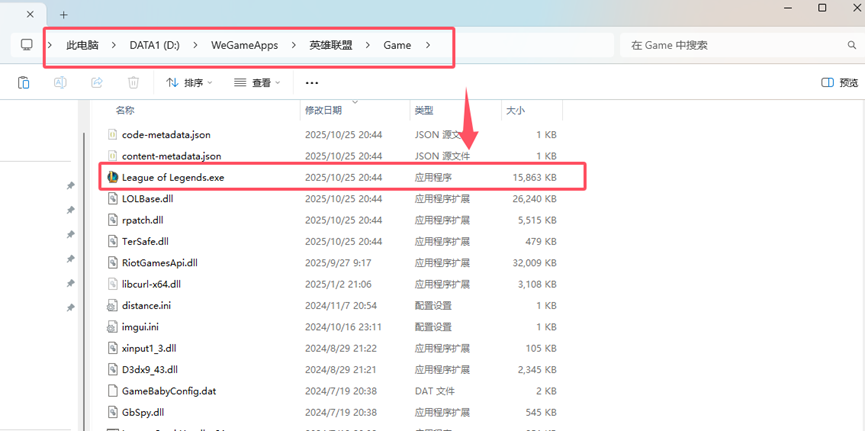Select the xinput1_3.dll file icon
This screenshot has height=431, width=865.
(x=113, y=348)
